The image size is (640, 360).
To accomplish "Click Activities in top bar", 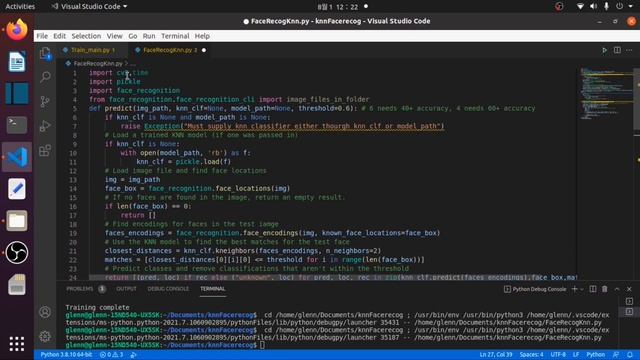I will click(20, 7).
